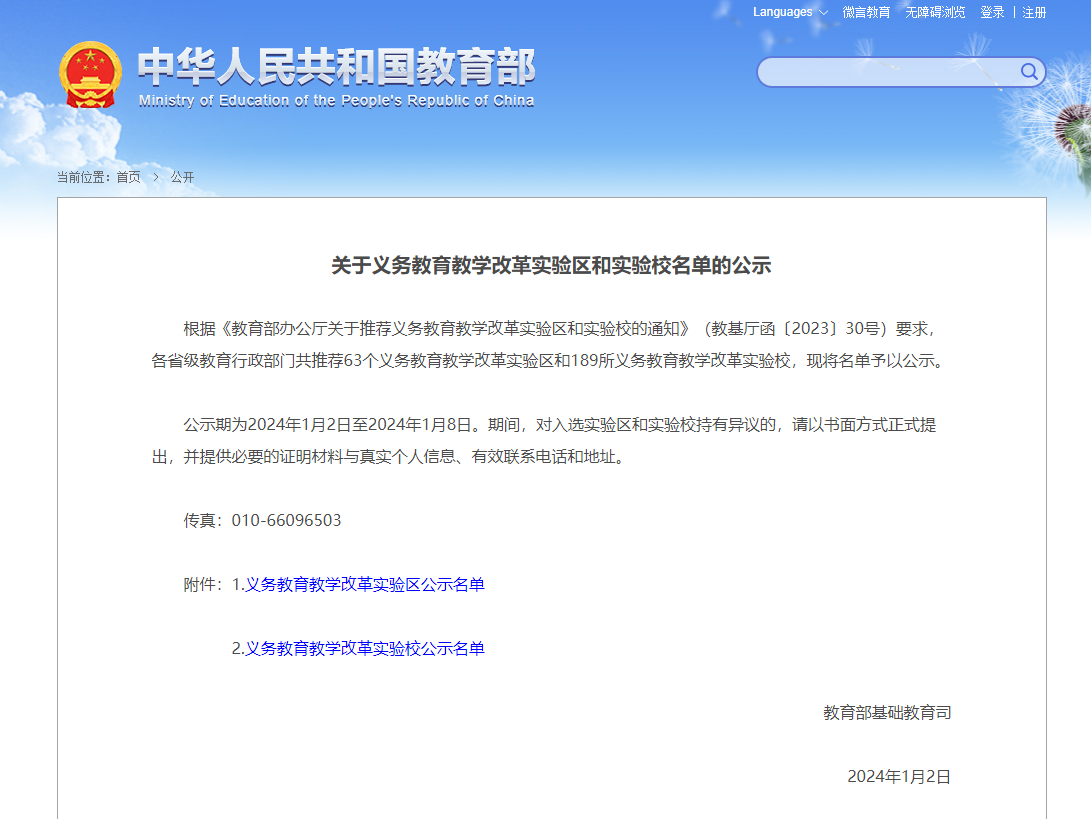Click the national emblem logo

pos(90,74)
